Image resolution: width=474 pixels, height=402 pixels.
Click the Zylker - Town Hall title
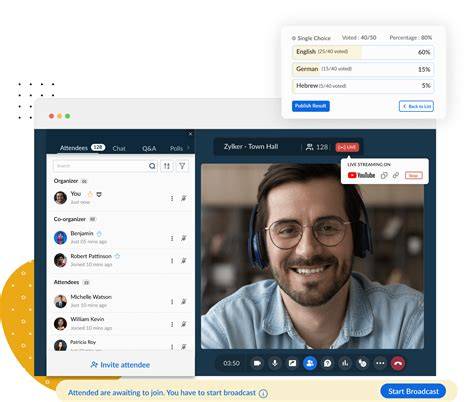[251, 147]
